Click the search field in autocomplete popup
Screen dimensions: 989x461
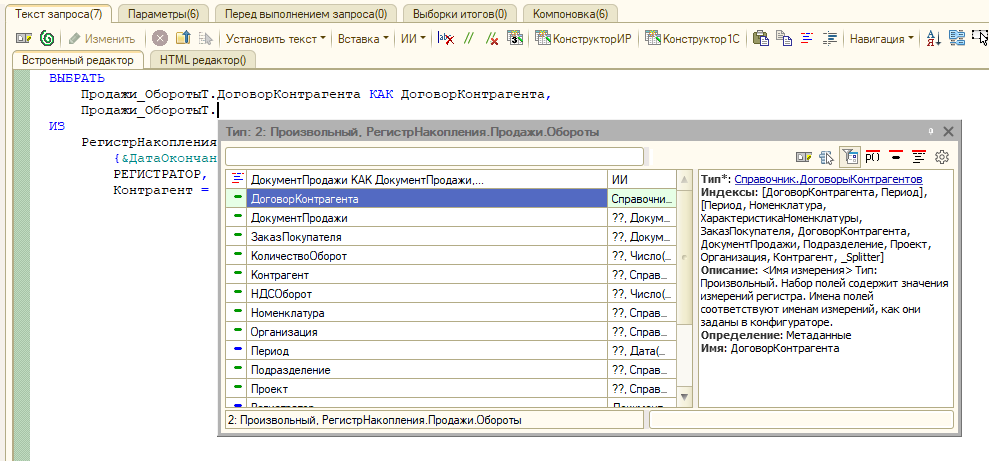[x=435, y=156]
